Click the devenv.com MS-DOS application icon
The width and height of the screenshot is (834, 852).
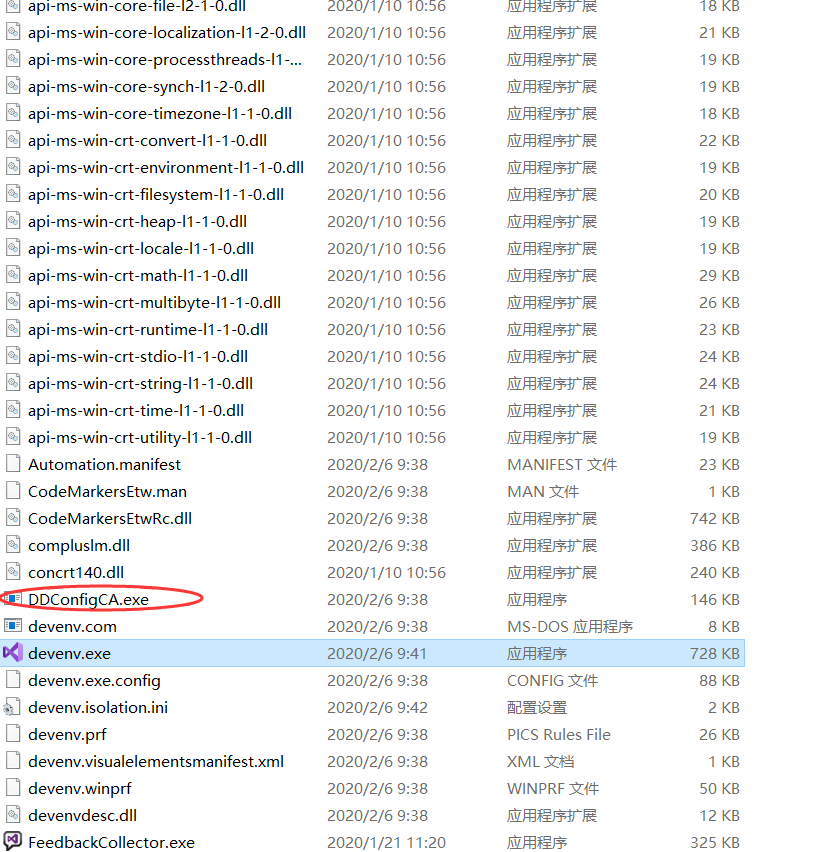(x=12, y=626)
